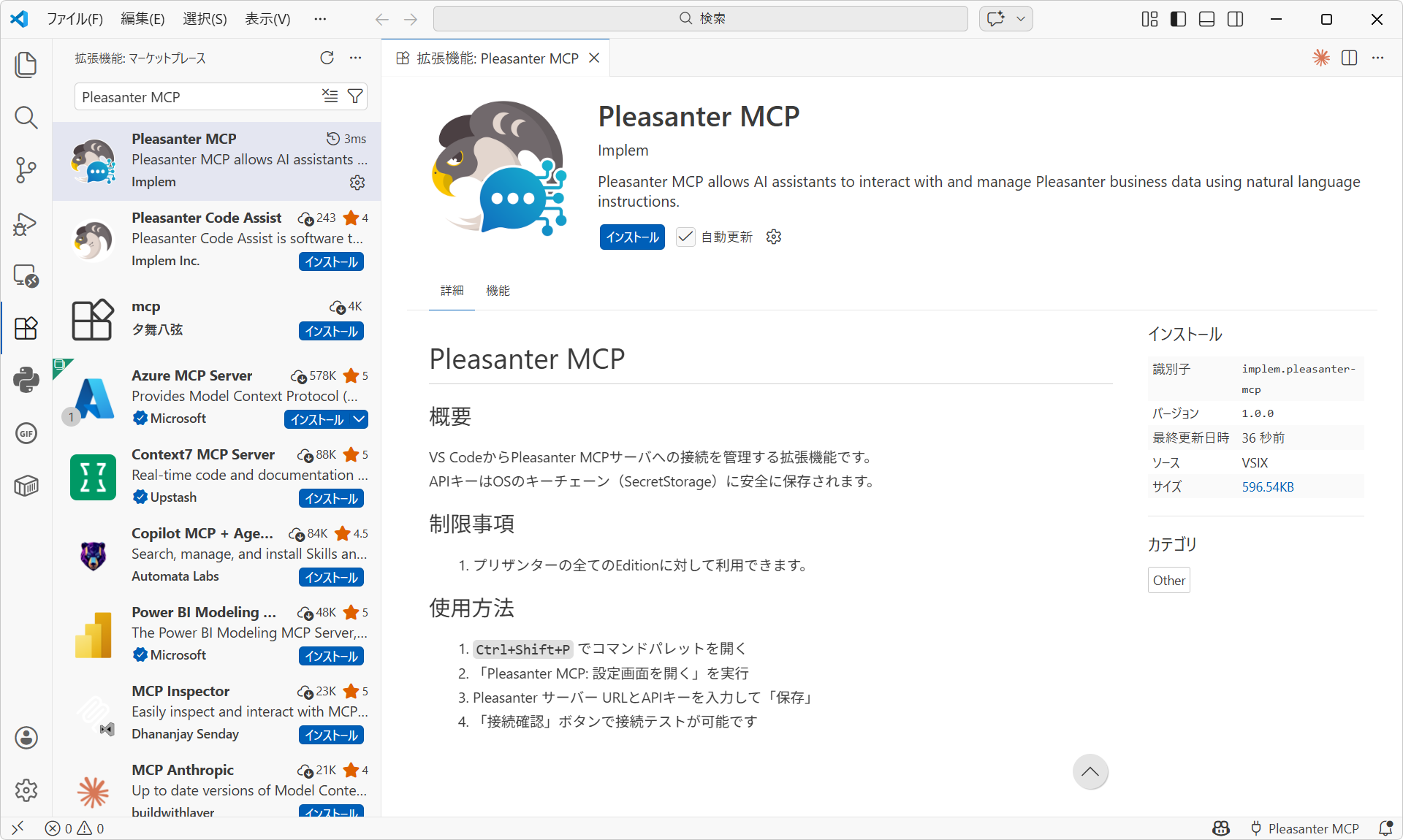The height and width of the screenshot is (840, 1403).
Task: Click the Claude starburst icon in editor toolbar
Action: pyautogui.click(x=1321, y=58)
